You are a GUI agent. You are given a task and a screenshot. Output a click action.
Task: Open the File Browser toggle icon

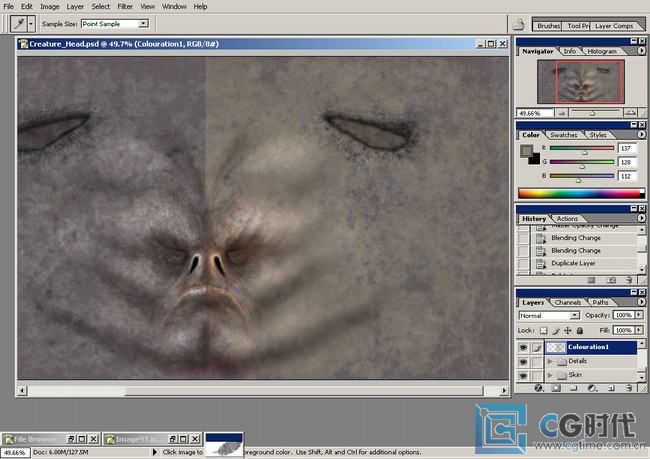tap(518, 24)
